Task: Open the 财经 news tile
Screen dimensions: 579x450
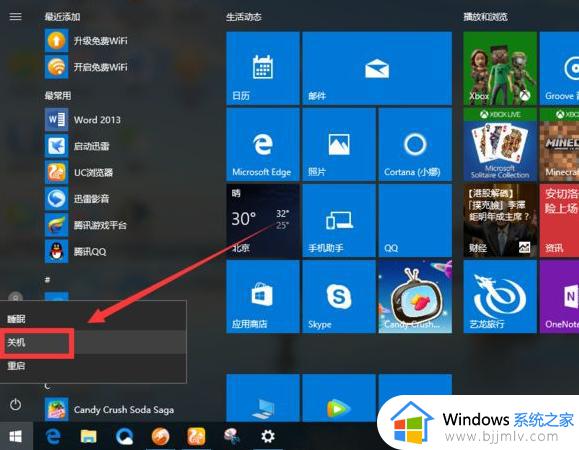Action: (x=500, y=220)
